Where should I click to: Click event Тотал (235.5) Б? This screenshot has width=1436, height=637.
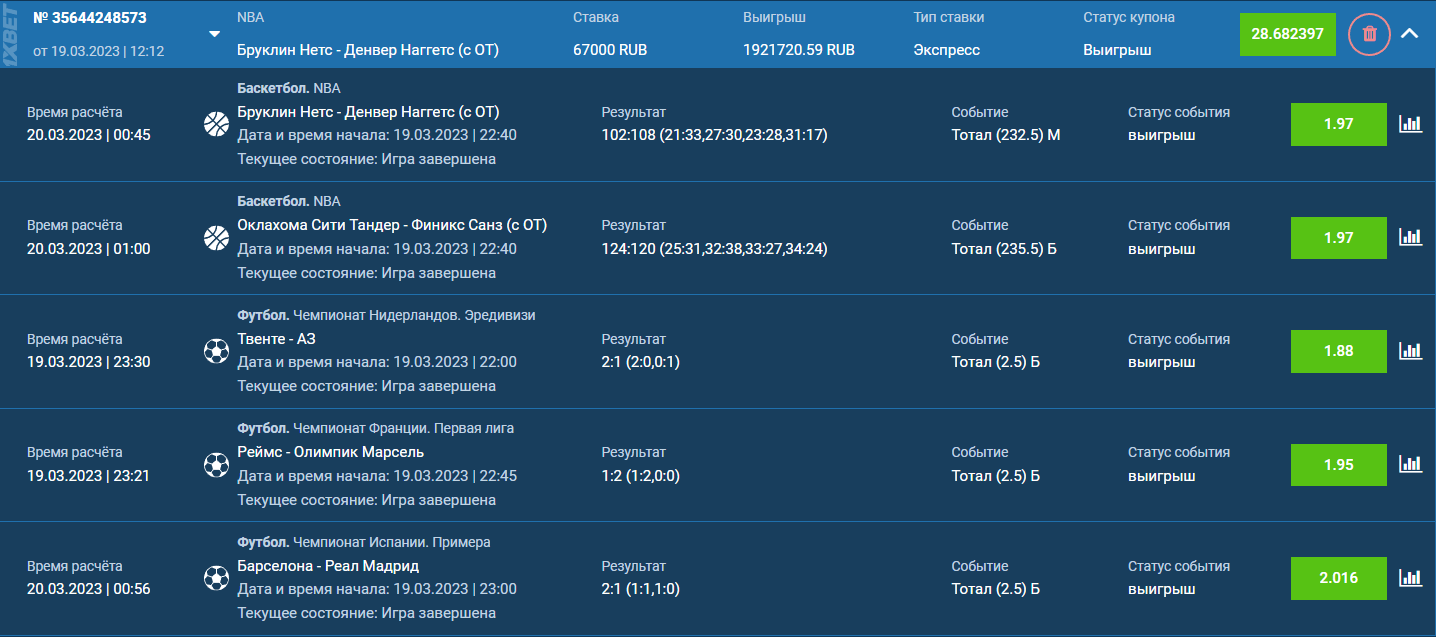click(1004, 248)
